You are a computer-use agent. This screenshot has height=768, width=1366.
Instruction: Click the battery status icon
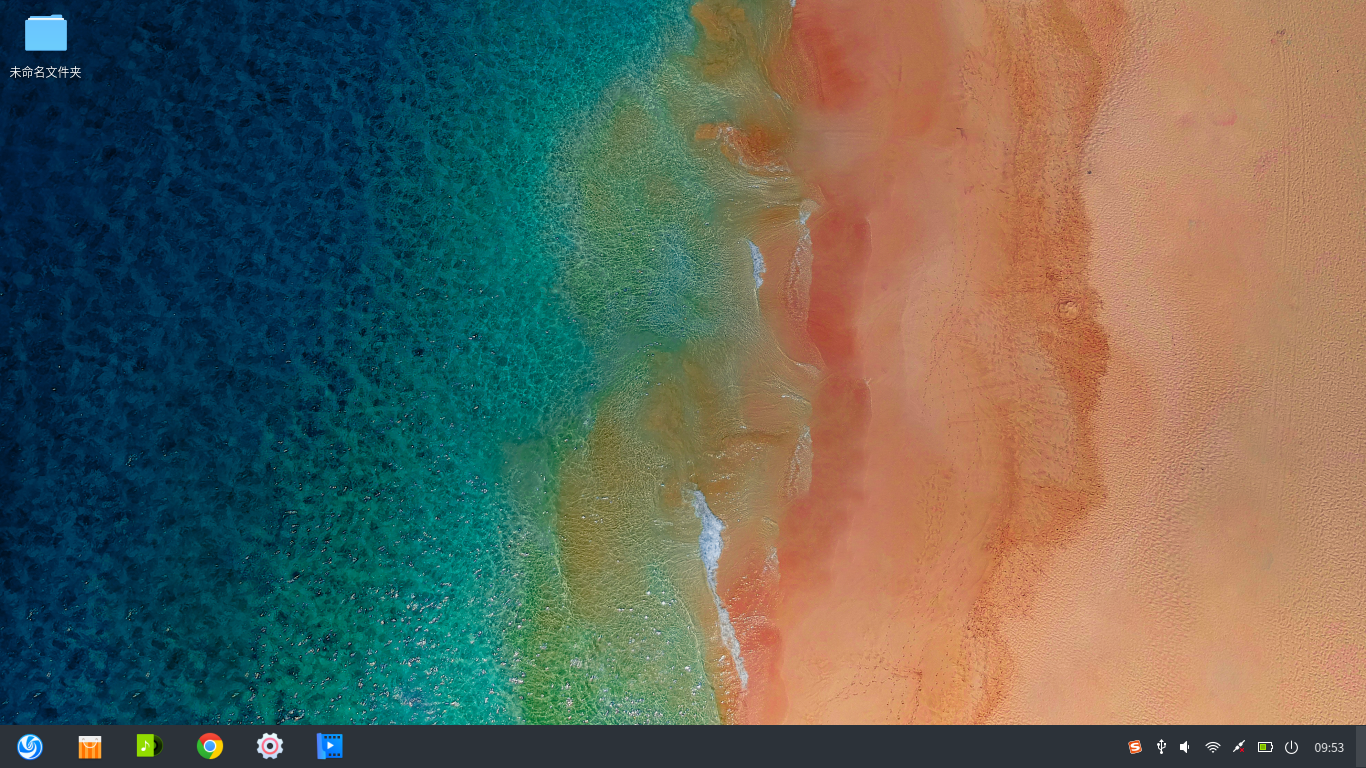(1265, 747)
